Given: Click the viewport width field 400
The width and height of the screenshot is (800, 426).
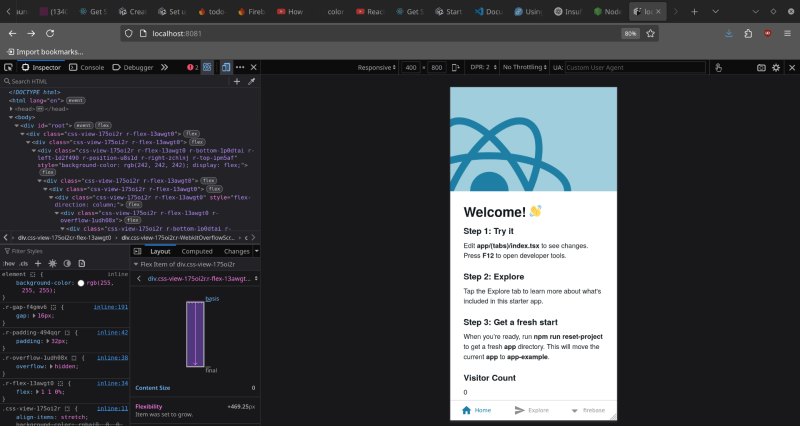Looking at the screenshot, I should tap(411, 67).
